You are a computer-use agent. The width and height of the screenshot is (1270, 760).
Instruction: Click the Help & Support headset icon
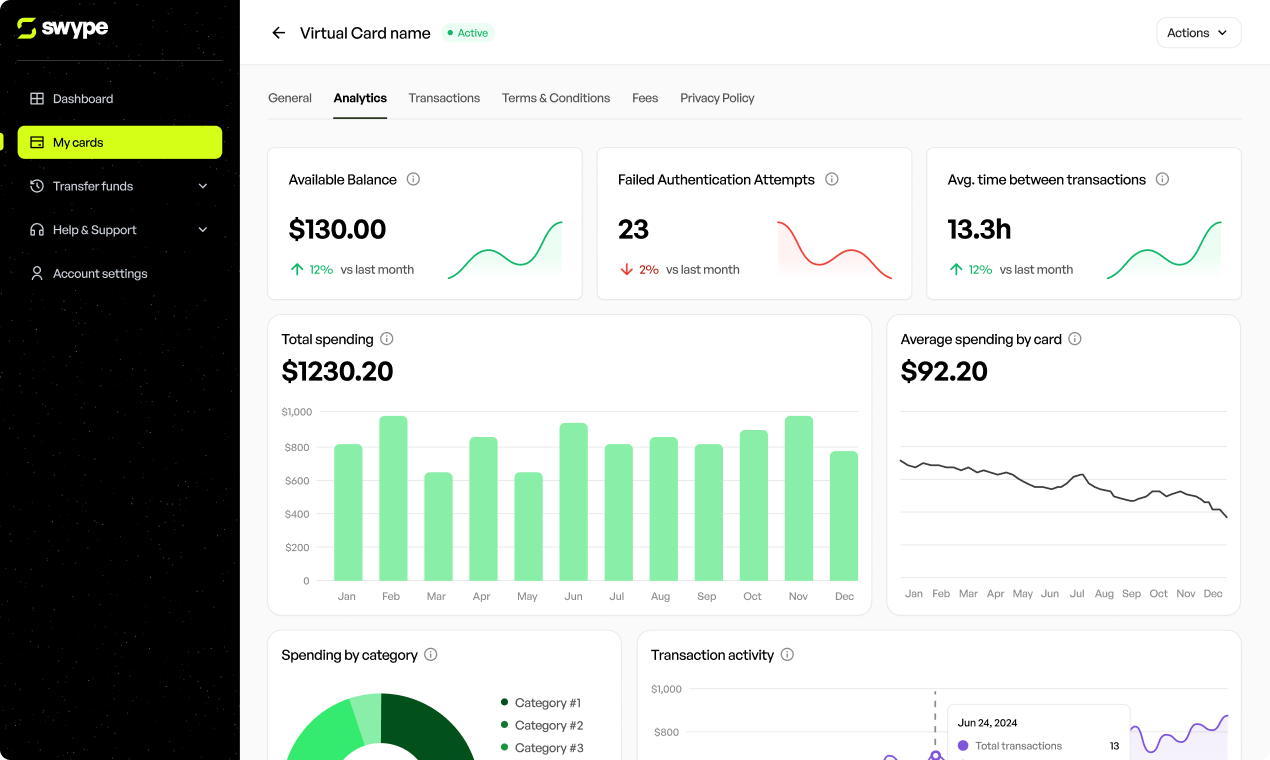37,230
